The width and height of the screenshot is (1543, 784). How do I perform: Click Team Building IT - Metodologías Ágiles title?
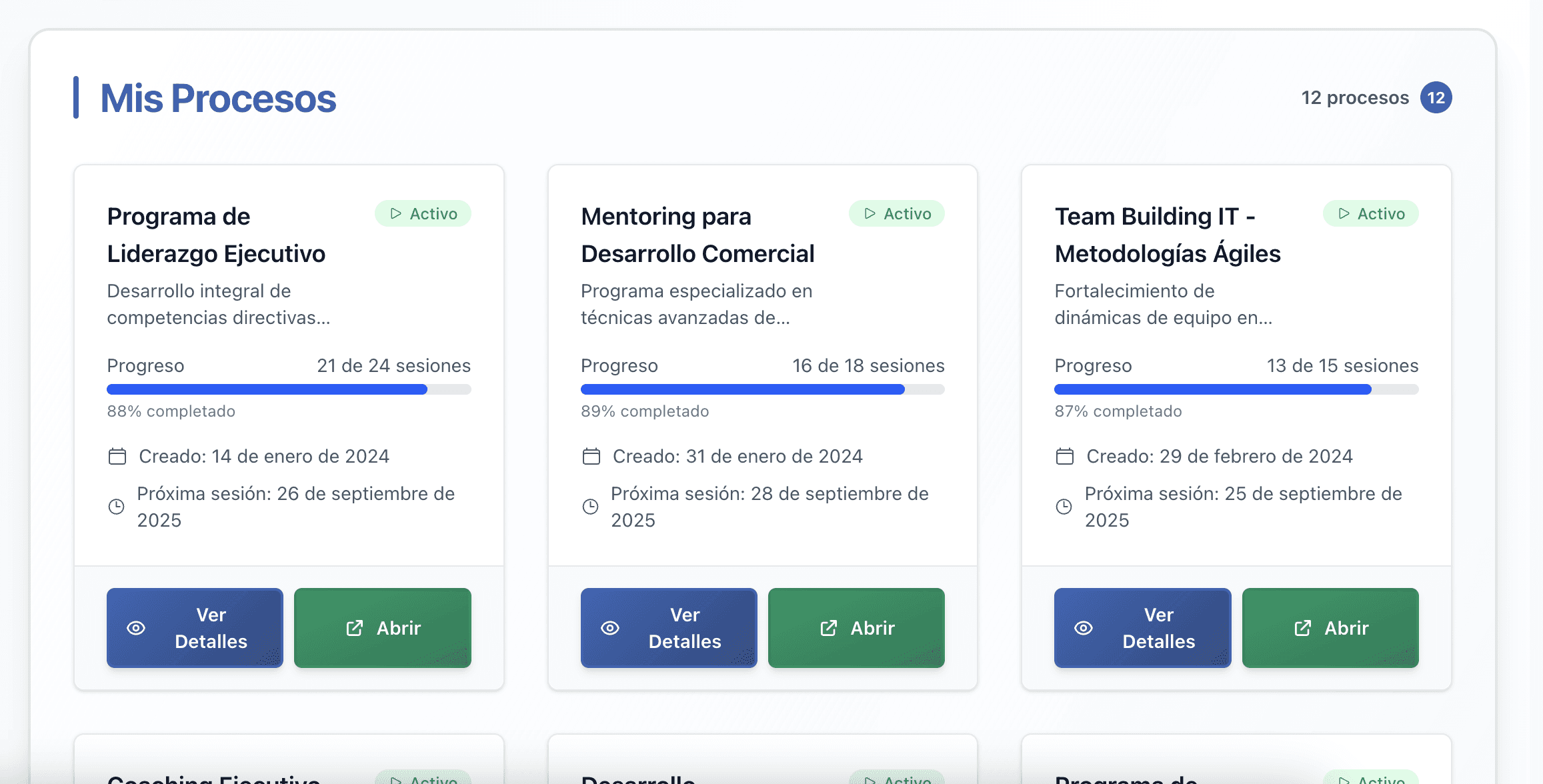1167,235
